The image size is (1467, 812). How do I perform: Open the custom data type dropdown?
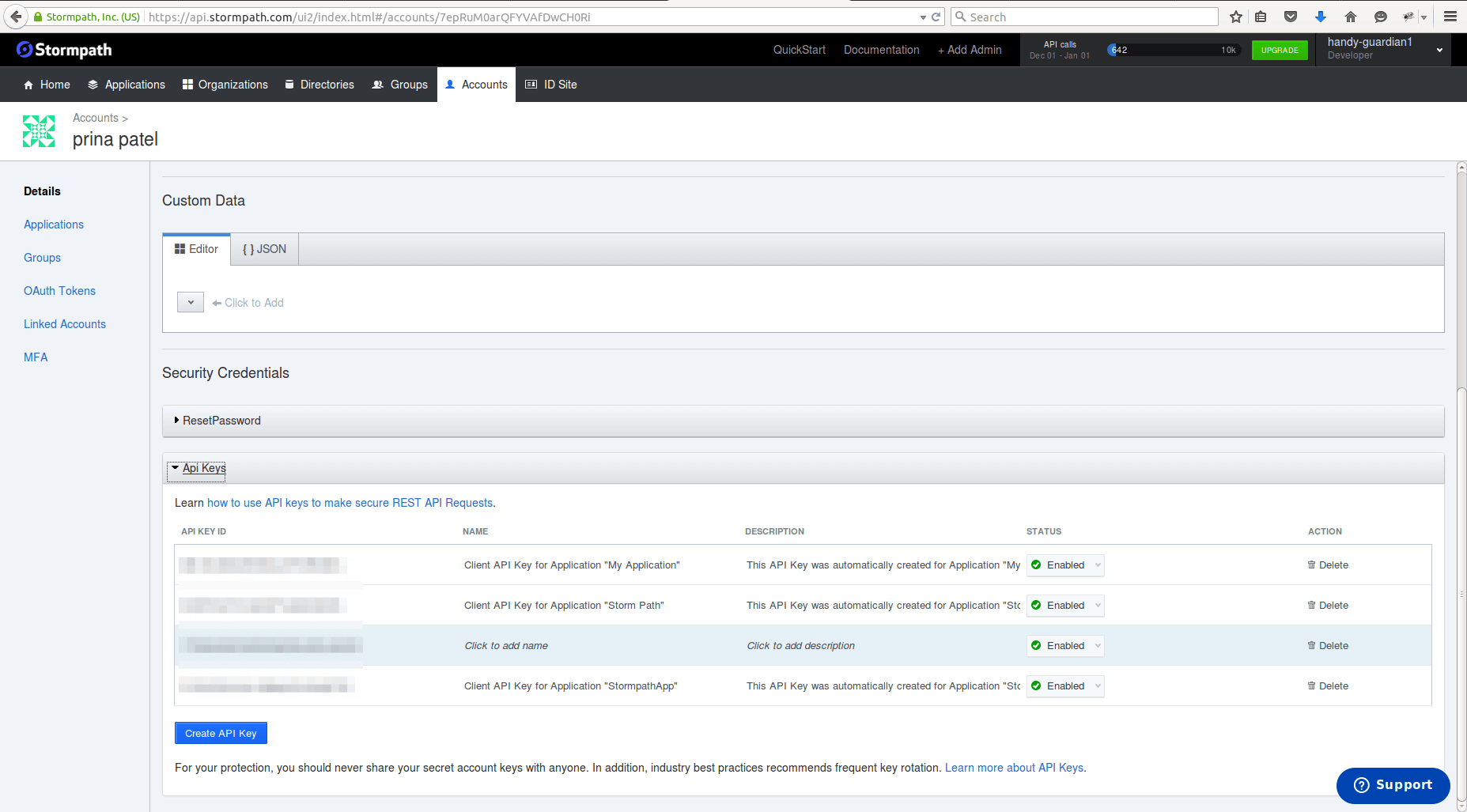tap(191, 302)
